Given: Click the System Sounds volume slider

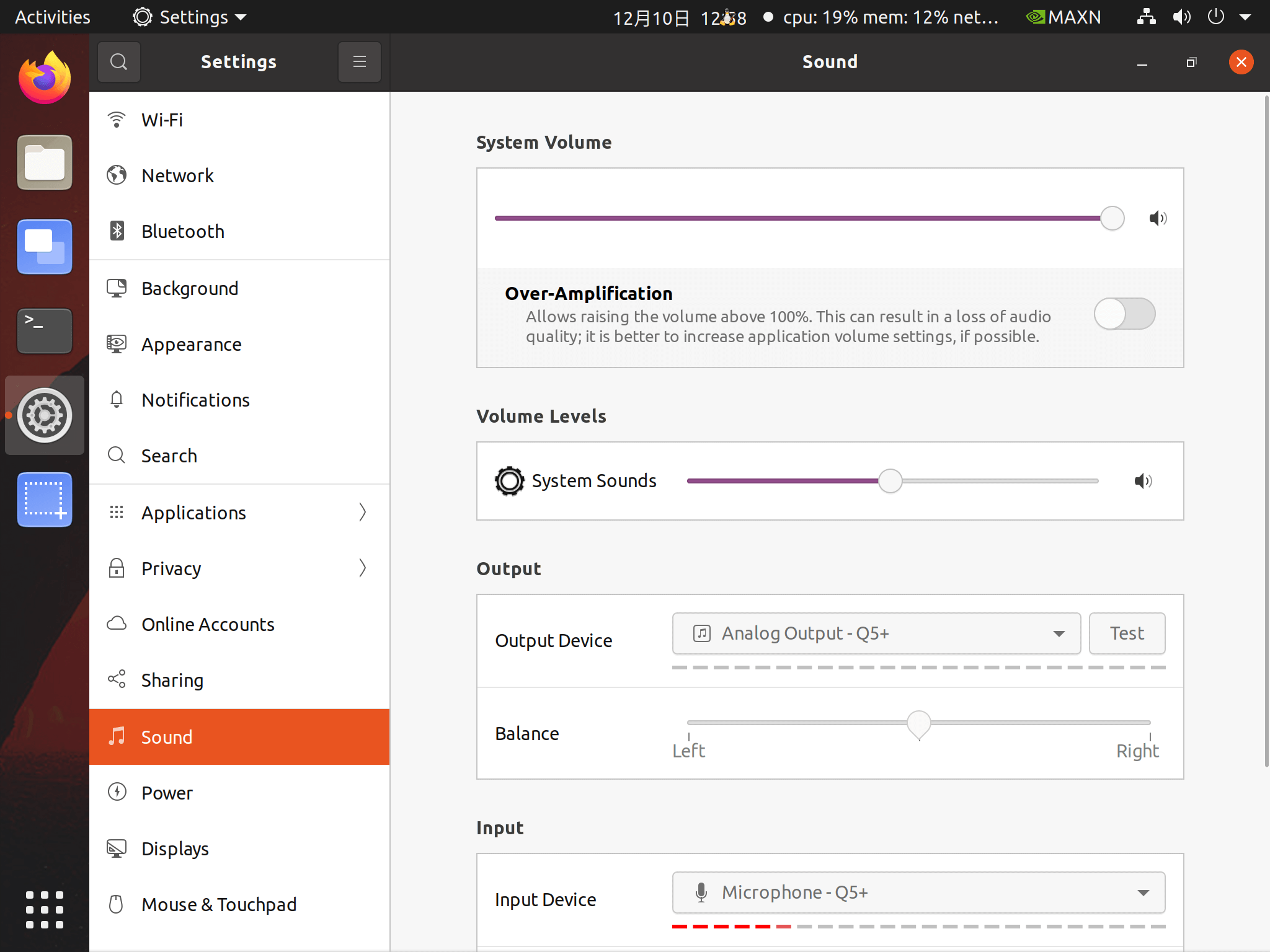Looking at the screenshot, I should pyautogui.click(x=890, y=481).
